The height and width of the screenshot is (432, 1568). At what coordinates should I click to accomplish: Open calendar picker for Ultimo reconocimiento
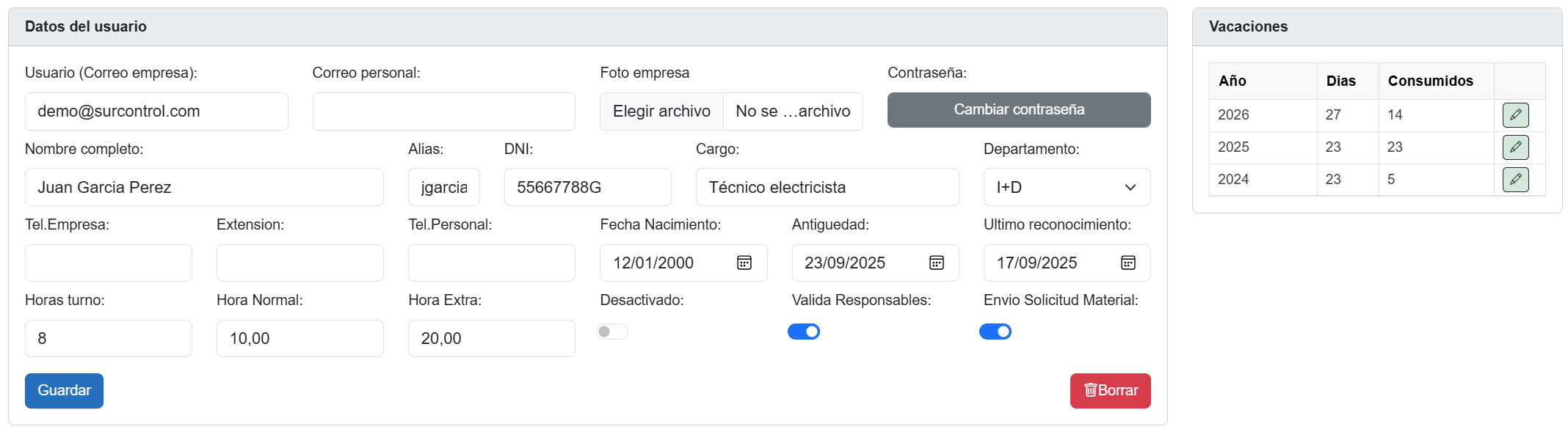pyautogui.click(x=1128, y=263)
